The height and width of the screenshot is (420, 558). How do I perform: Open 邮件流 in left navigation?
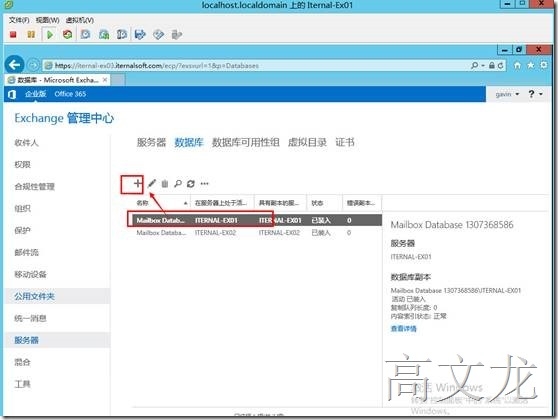pyautogui.click(x=26, y=252)
